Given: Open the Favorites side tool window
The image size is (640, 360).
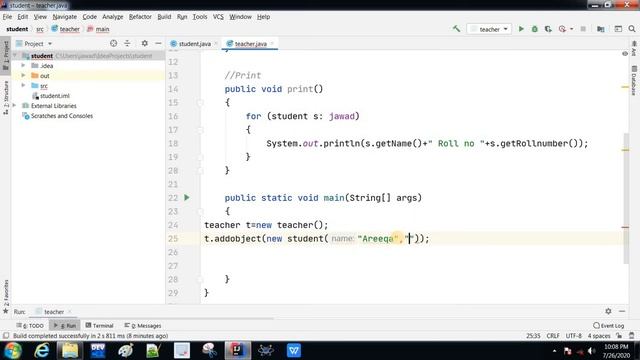Looking at the screenshot, I should coord(6,296).
